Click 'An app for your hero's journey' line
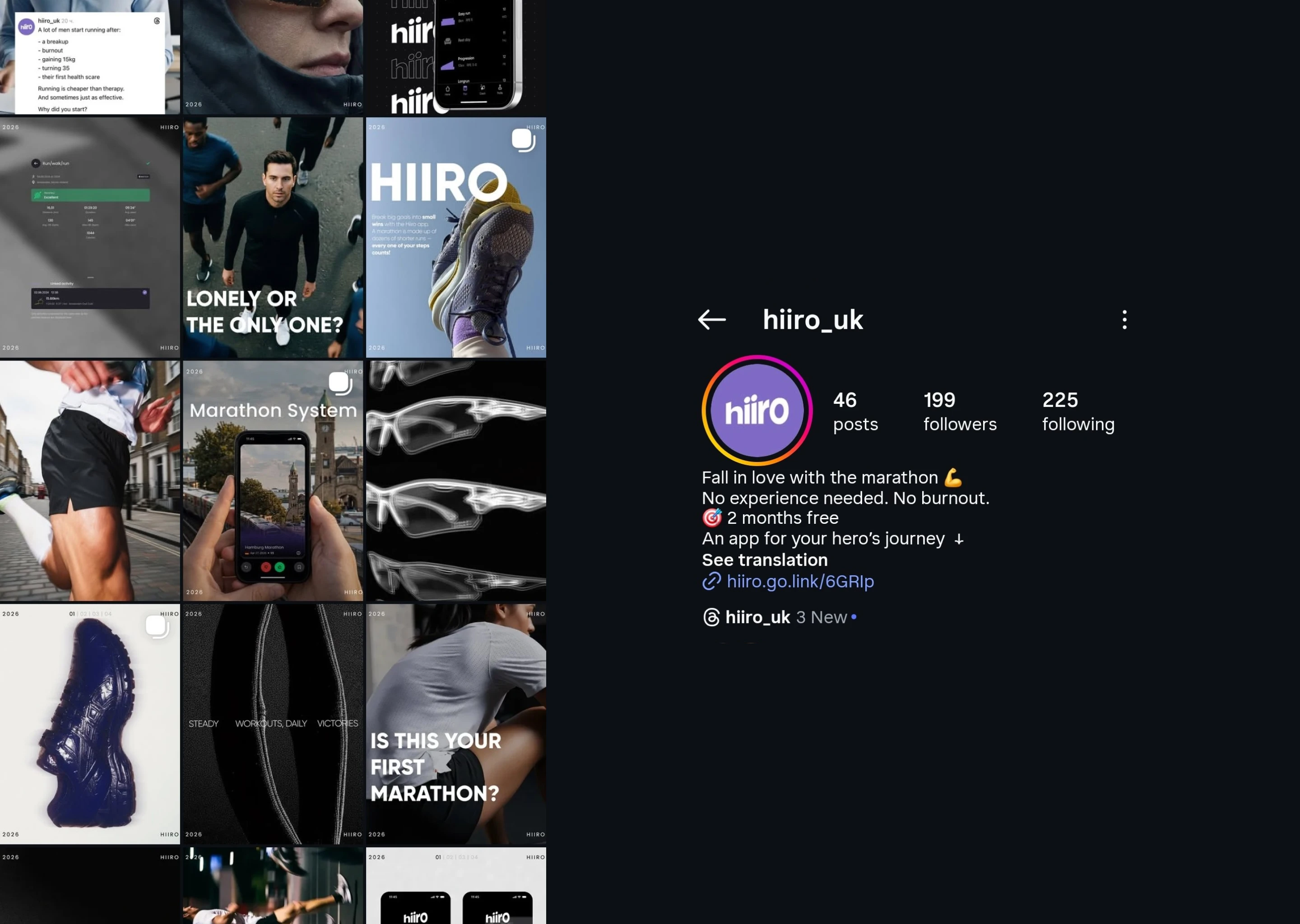The image size is (1300, 924). click(833, 538)
